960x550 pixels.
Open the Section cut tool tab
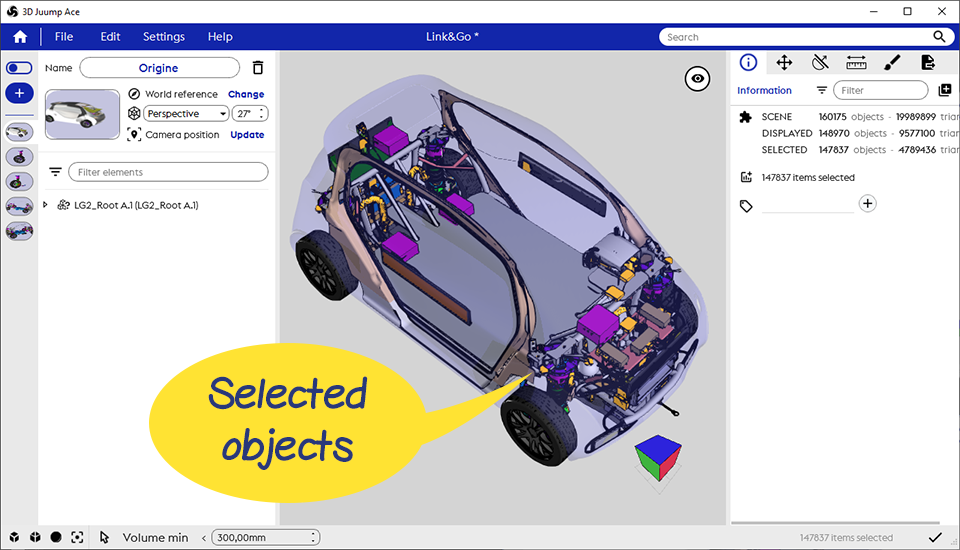pyautogui.click(x=820, y=62)
